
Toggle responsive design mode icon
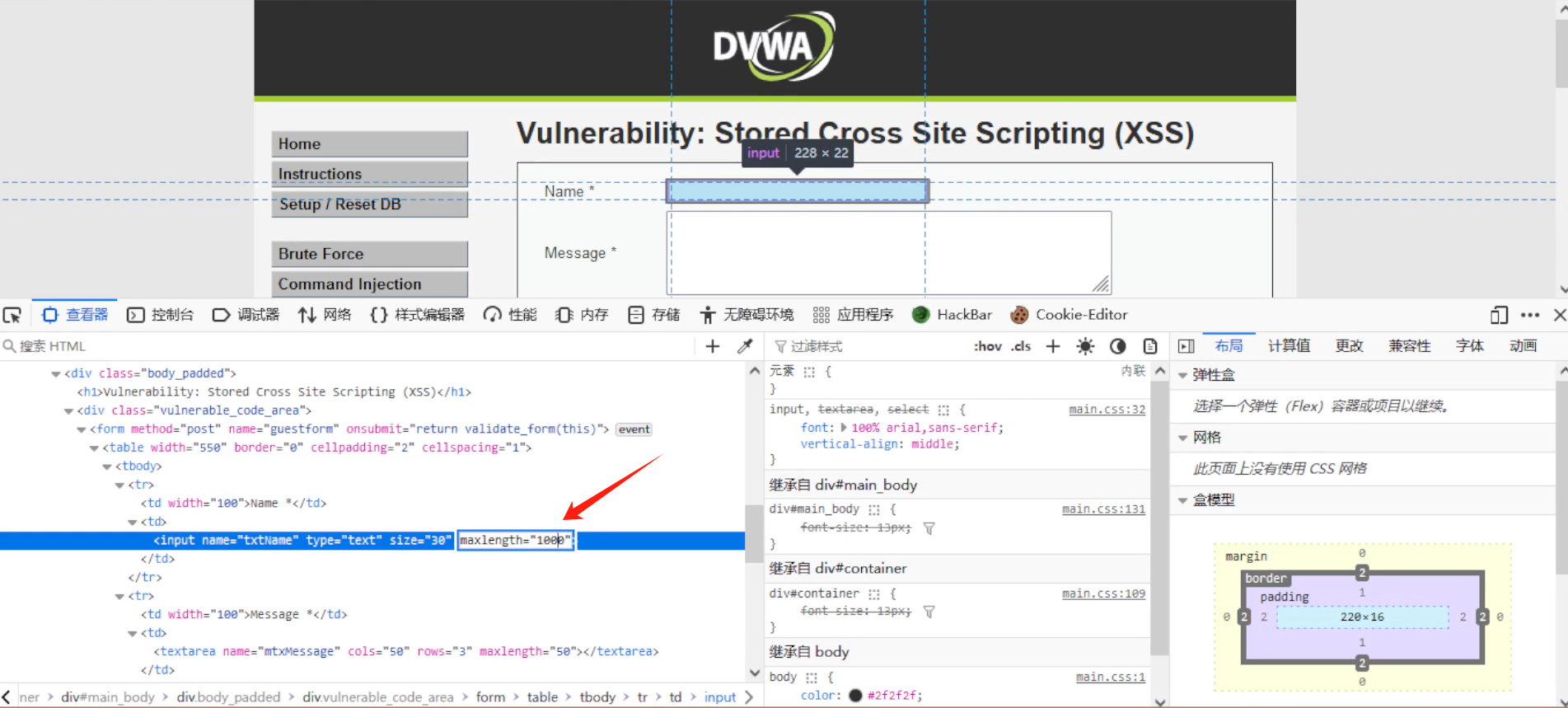tap(1499, 315)
